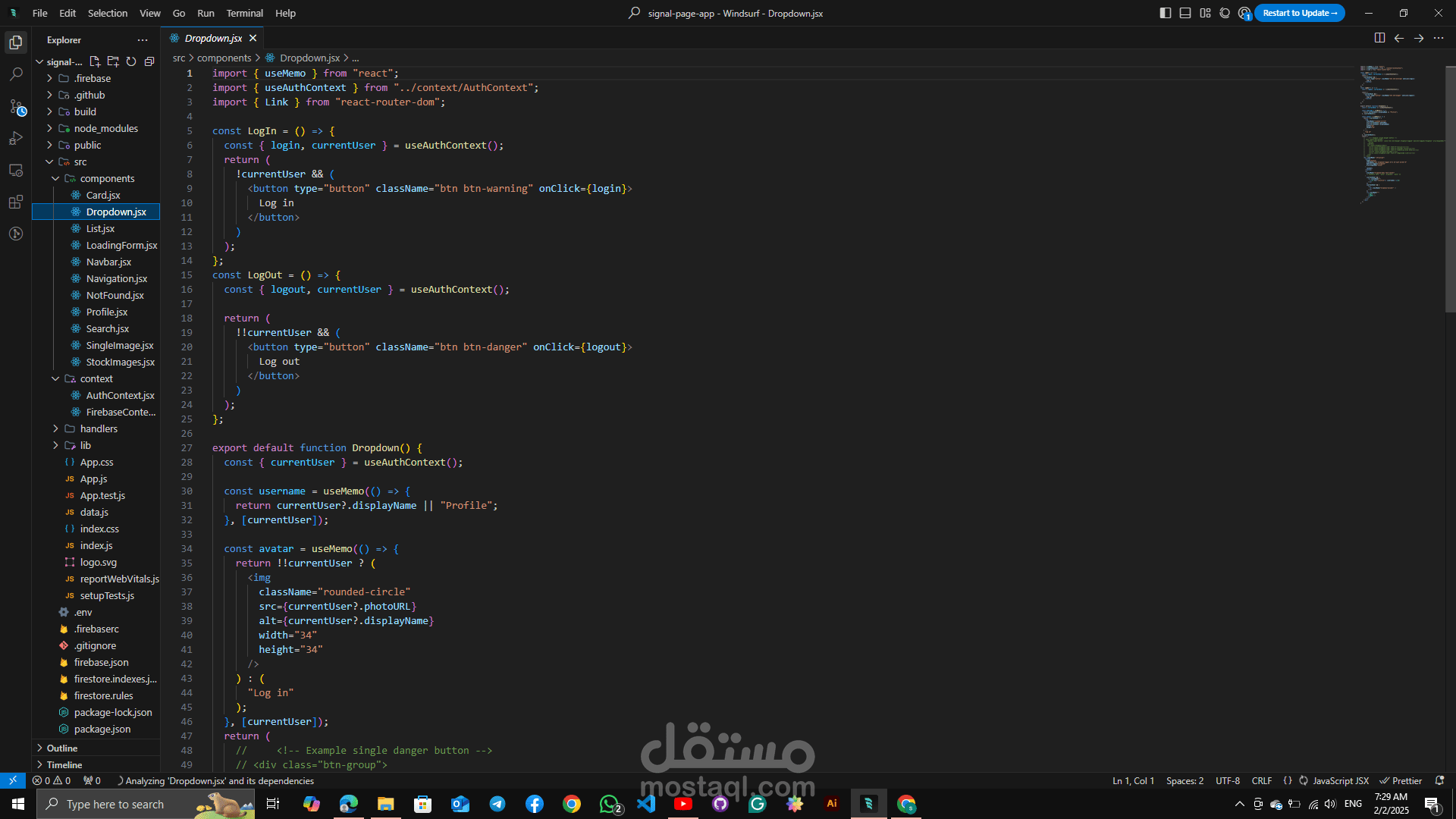Click the New File icon in Explorer
The image size is (1456, 819).
click(x=95, y=61)
